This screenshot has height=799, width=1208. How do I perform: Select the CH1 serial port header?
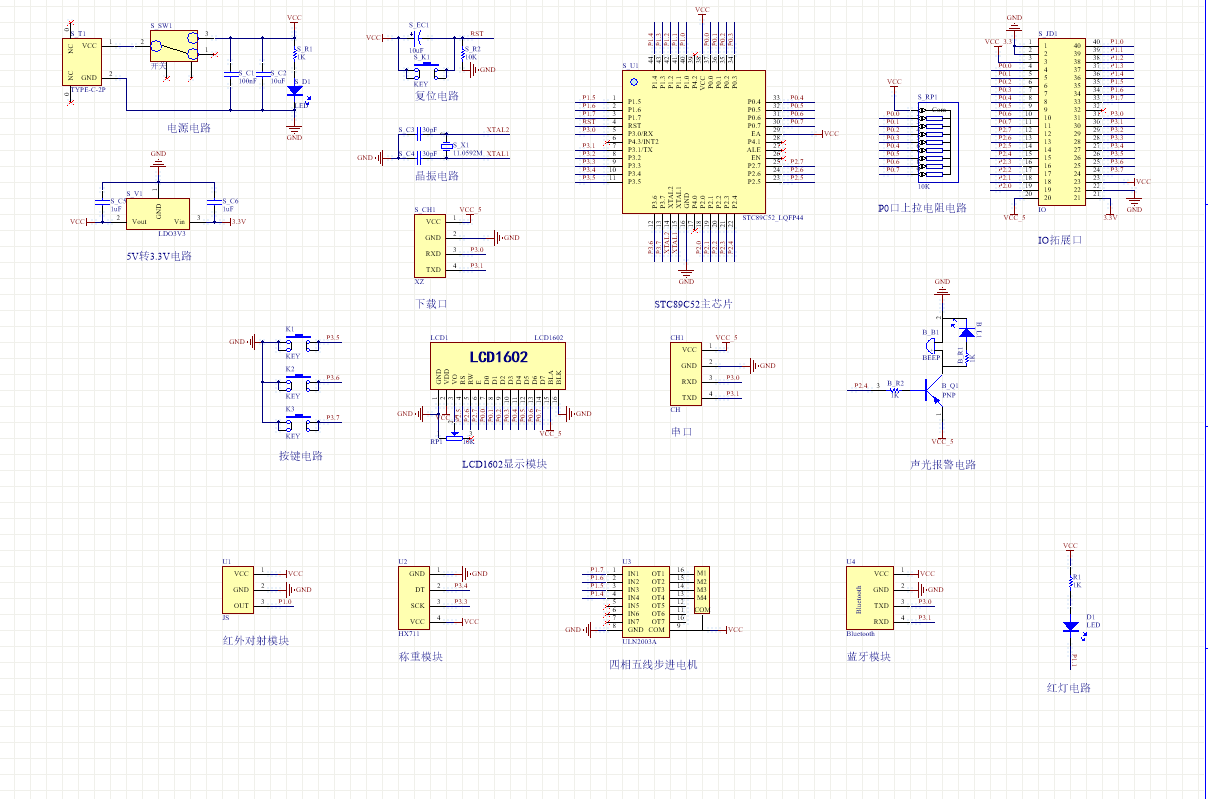686,374
